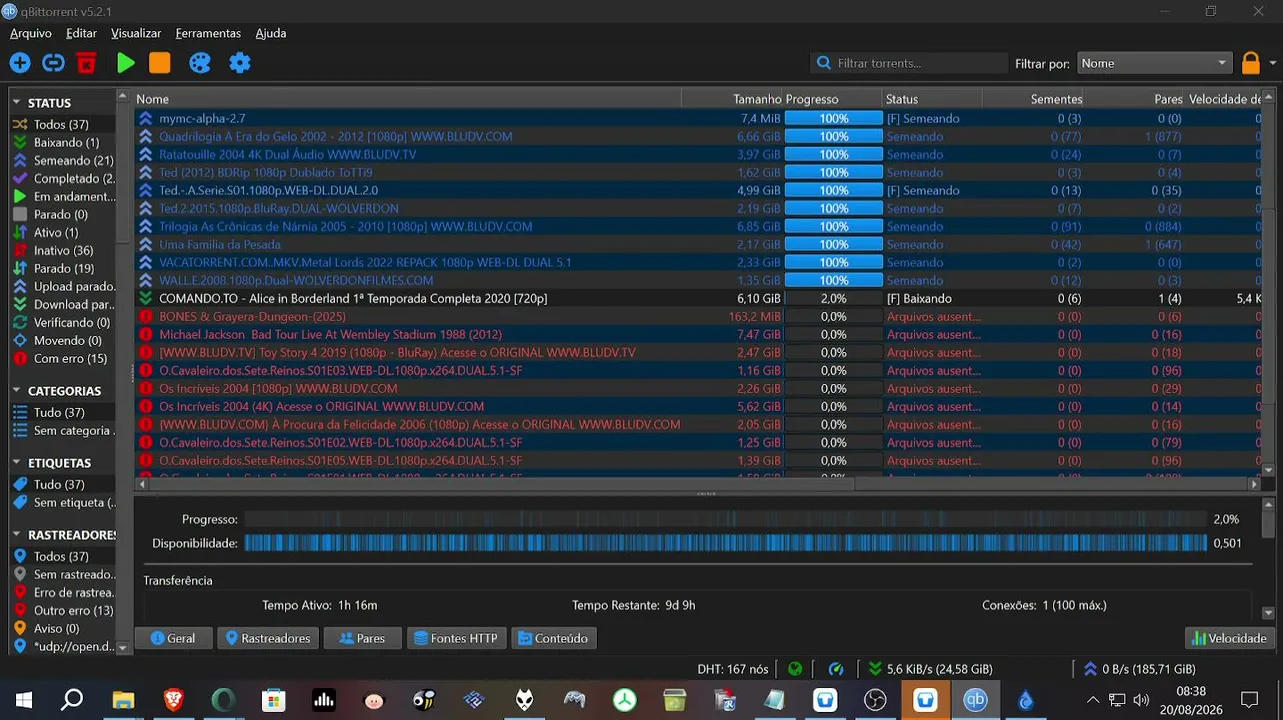The width and height of the screenshot is (1283, 720).
Task: Click the Progresso pieces bar in details
Action: pos(725,519)
